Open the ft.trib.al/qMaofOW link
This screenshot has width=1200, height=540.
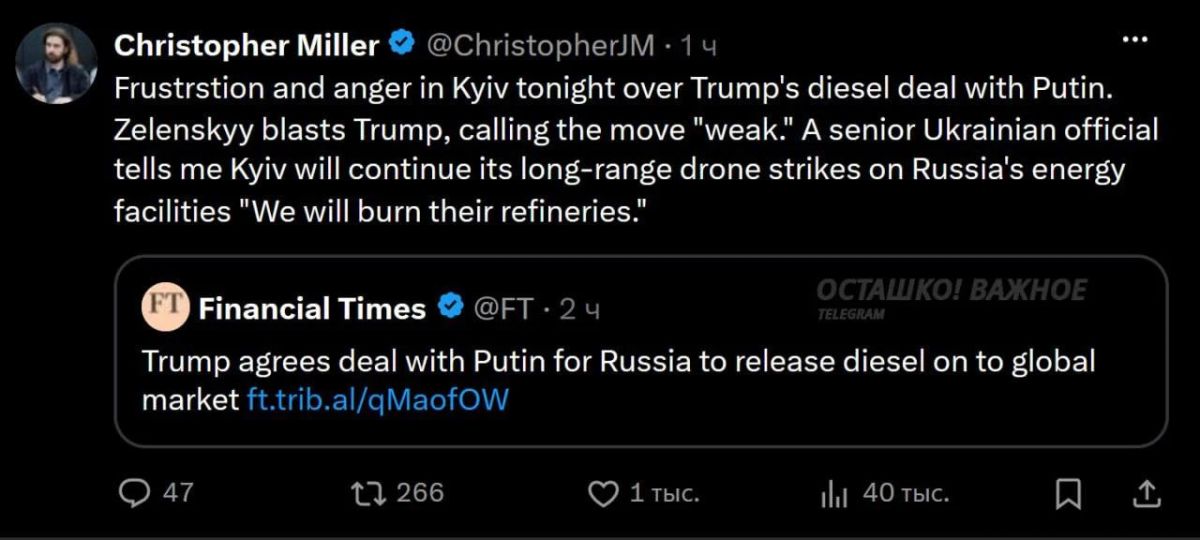click(378, 400)
